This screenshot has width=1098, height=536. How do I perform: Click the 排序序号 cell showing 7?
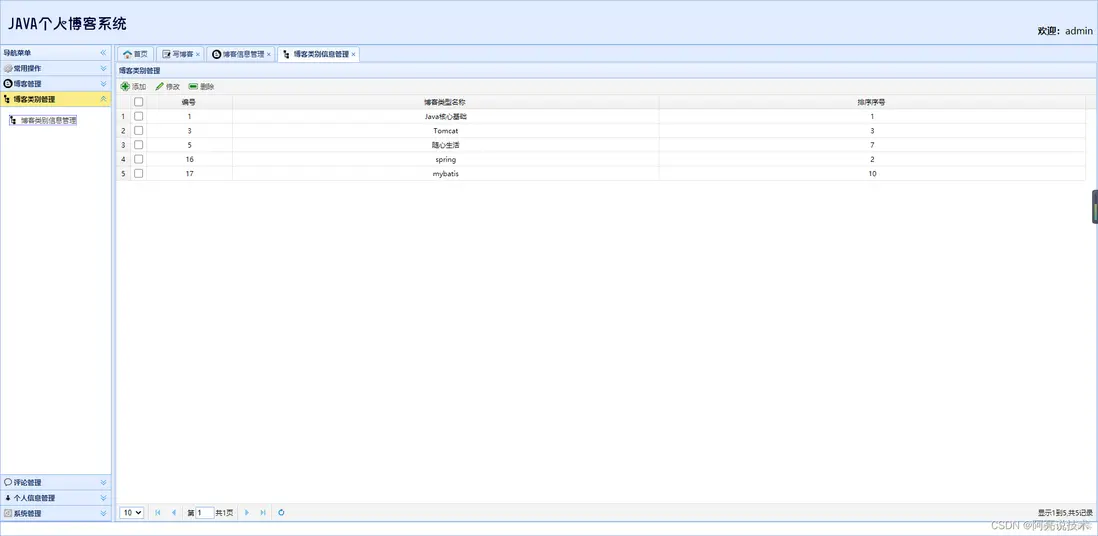click(872, 144)
